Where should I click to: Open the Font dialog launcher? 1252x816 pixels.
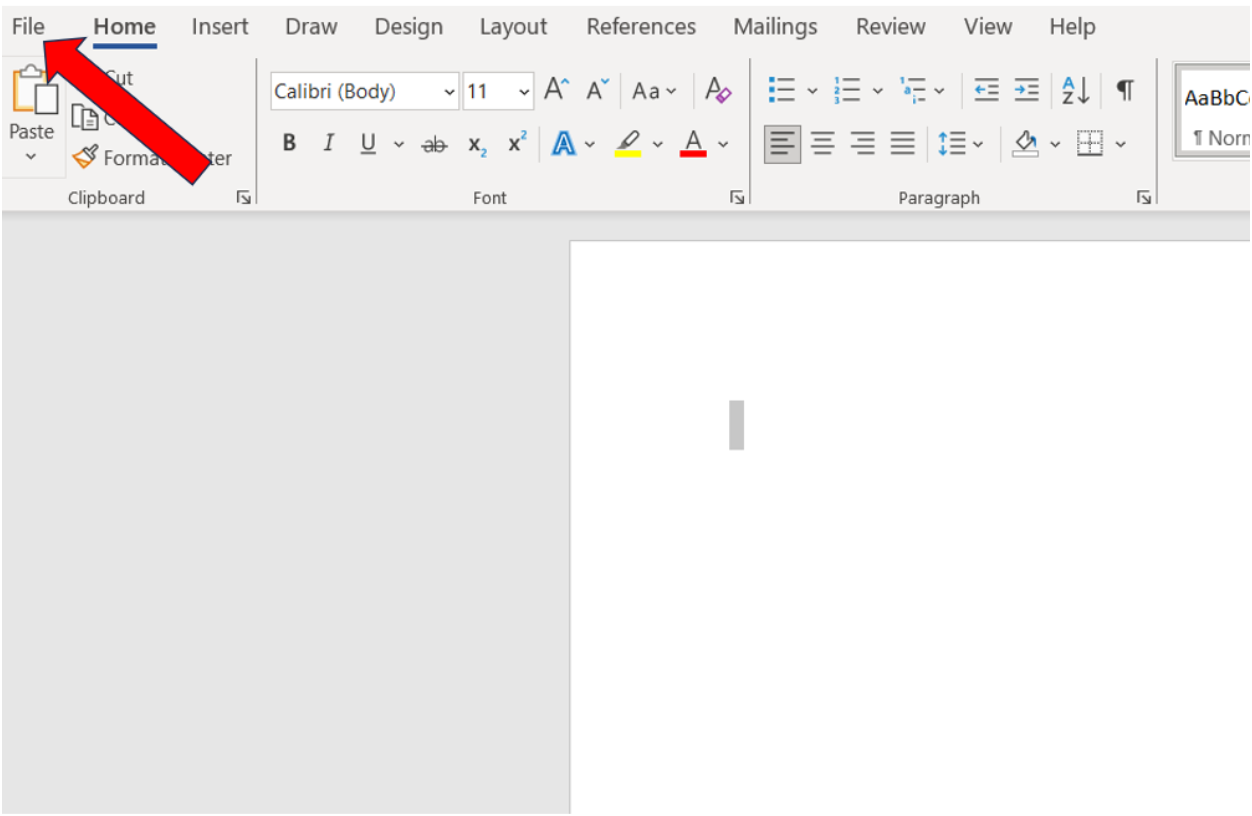click(x=737, y=198)
